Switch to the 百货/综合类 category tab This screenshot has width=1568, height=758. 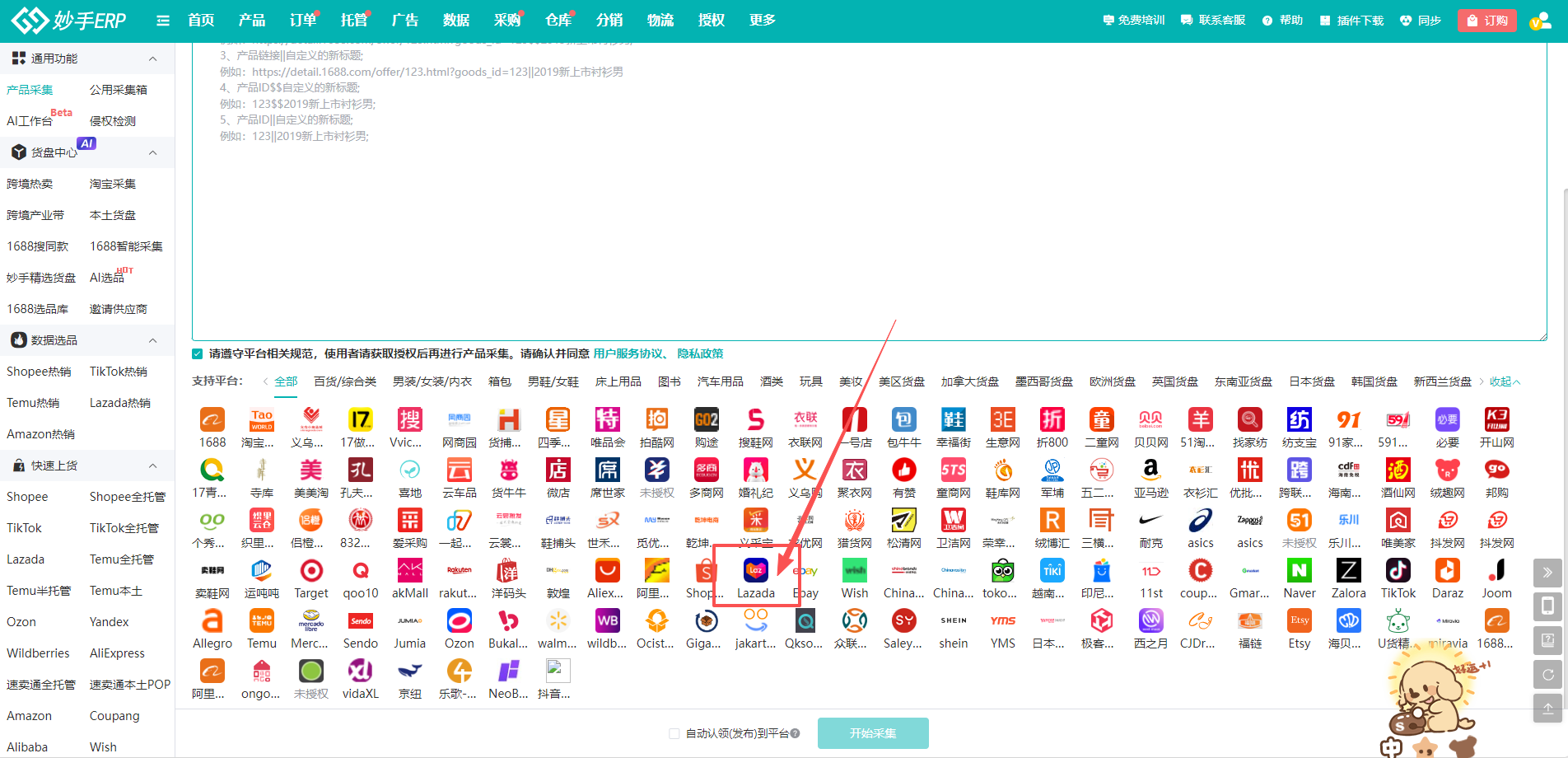click(x=345, y=381)
